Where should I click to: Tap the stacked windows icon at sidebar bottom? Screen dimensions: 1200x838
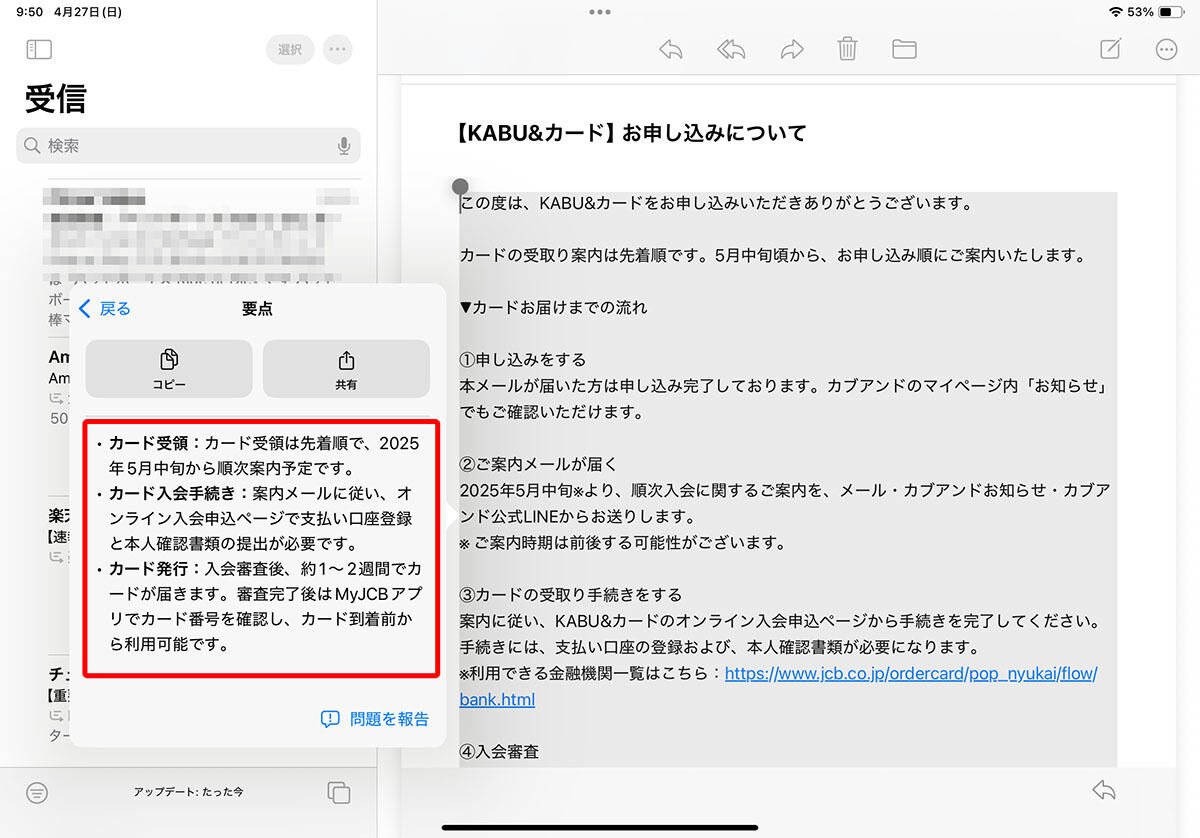coord(339,792)
